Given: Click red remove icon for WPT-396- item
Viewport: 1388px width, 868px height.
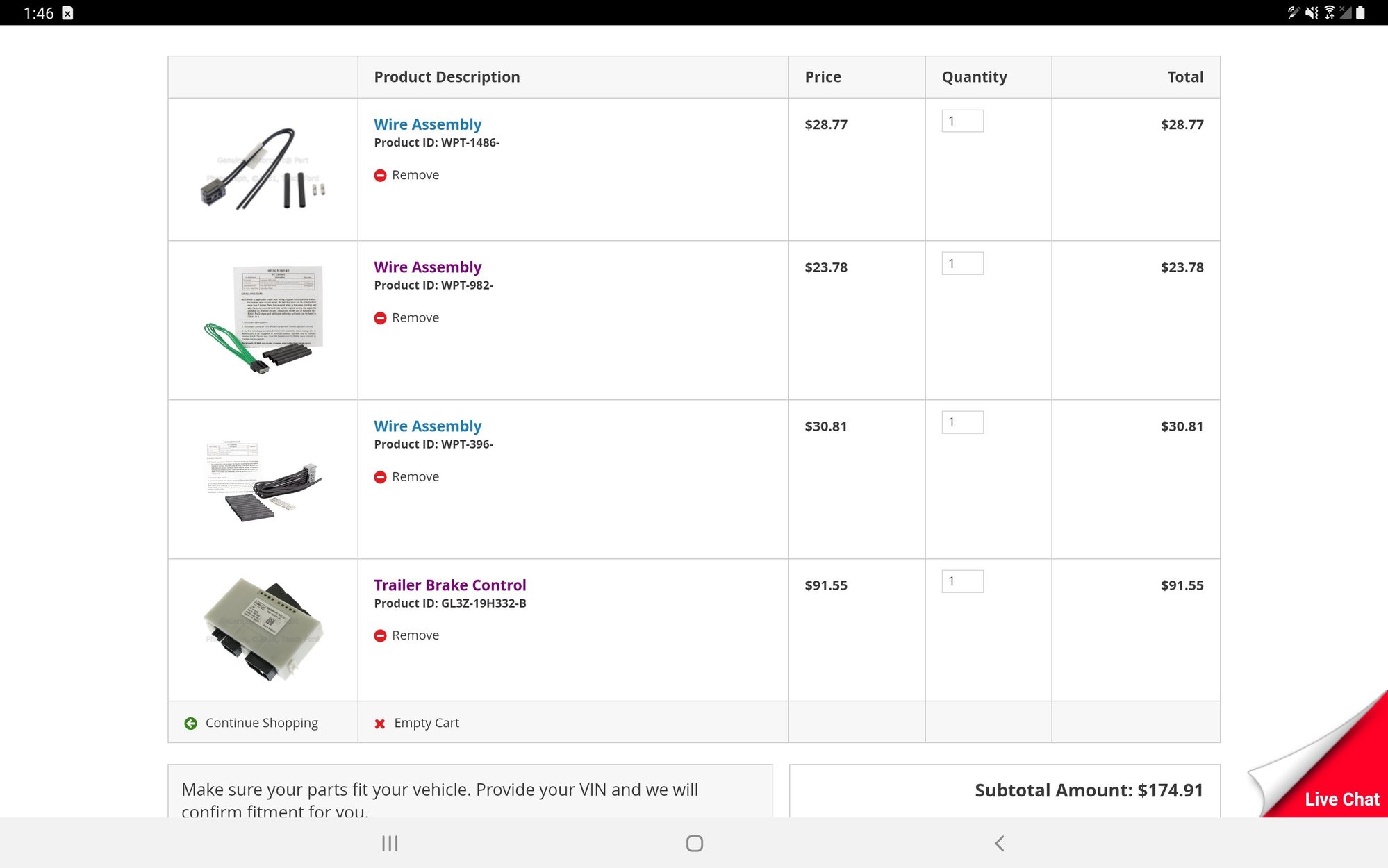Looking at the screenshot, I should tap(380, 477).
